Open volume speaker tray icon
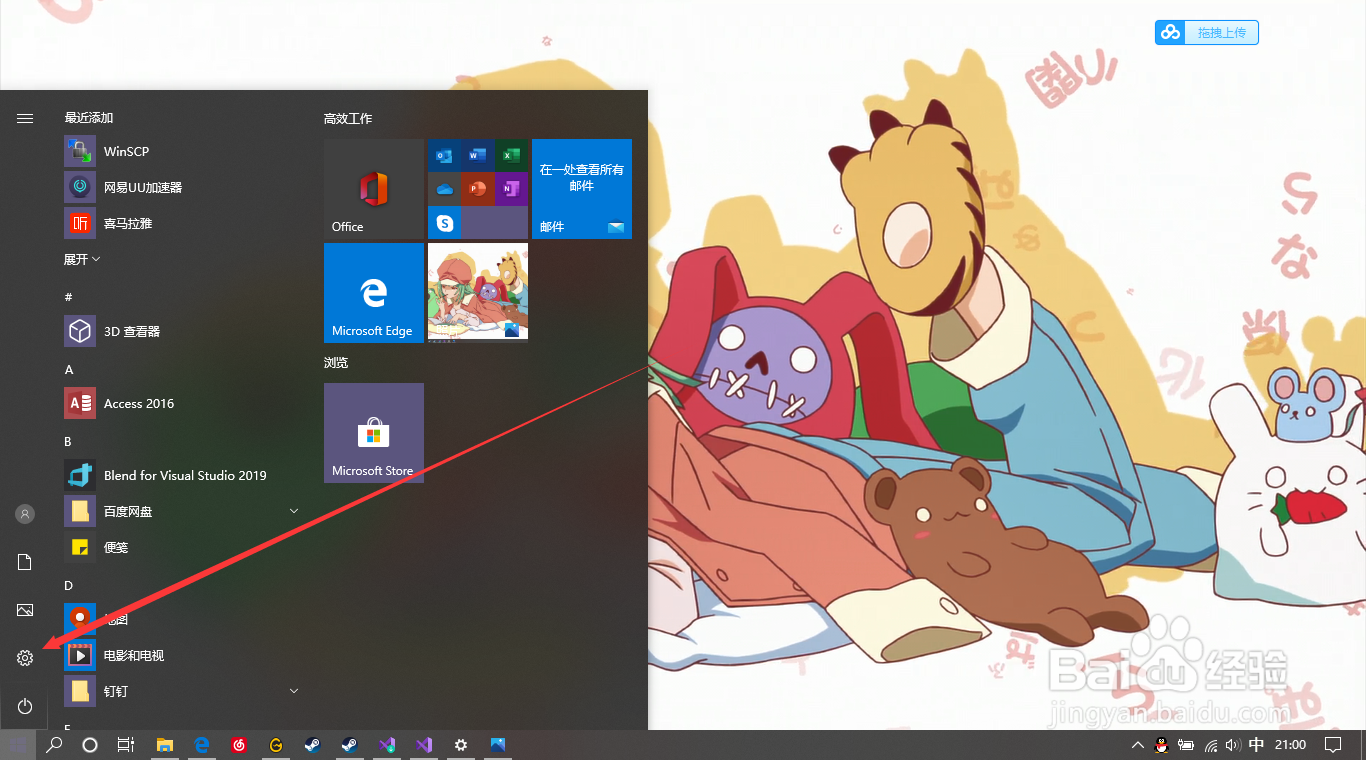The height and width of the screenshot is (760, 1366). click(x=1233, y=745)
